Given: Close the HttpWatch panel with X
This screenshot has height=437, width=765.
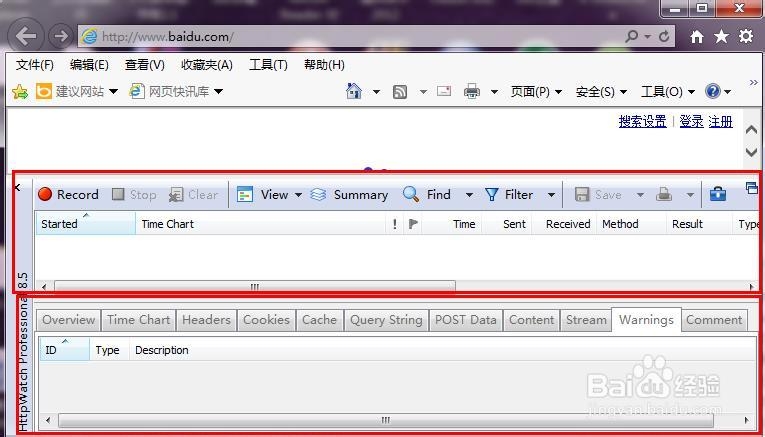Looking at the screenshot, I should tap(18, 187).
